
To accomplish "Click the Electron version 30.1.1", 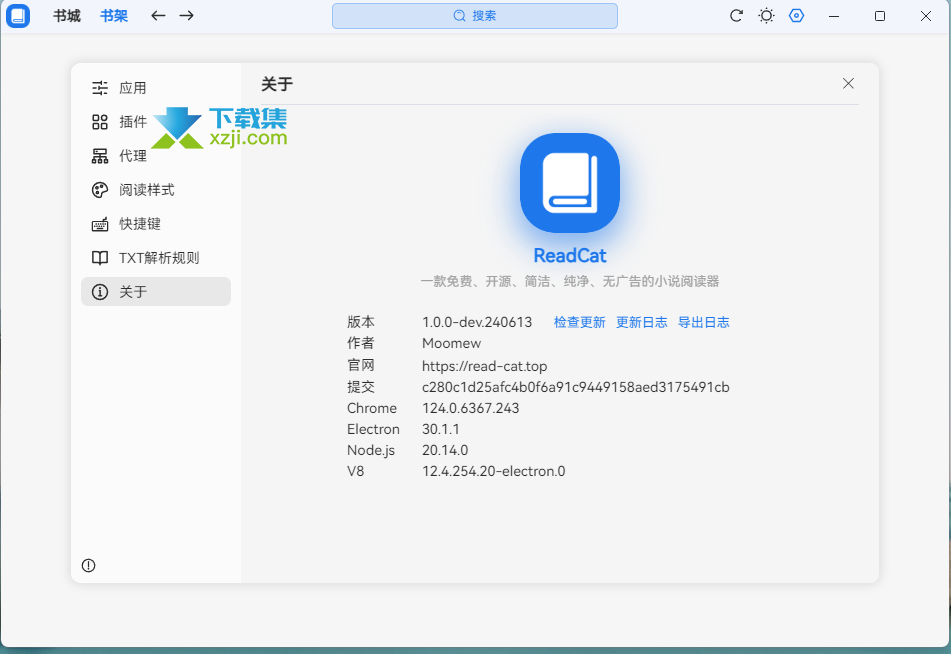I will tap(441, 430).
